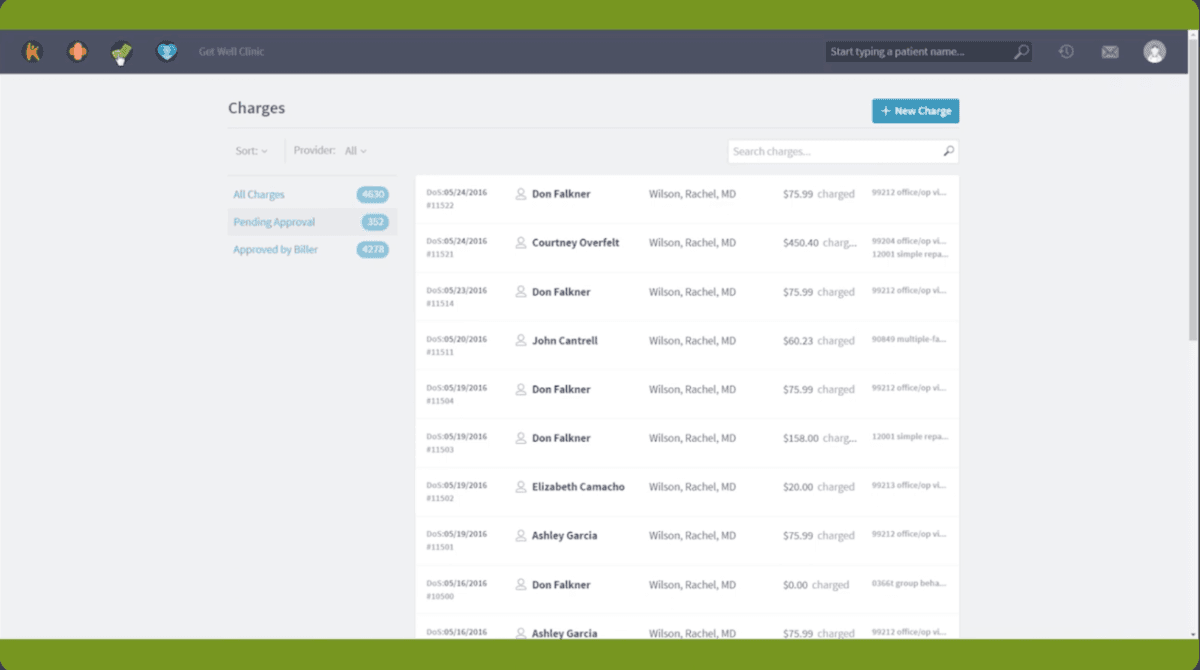The width and height of the screenshot is (1200, 670).
Task: Open Courtney Overfelt's charge name
Action: pyautogui.click(x=575, y=242)
